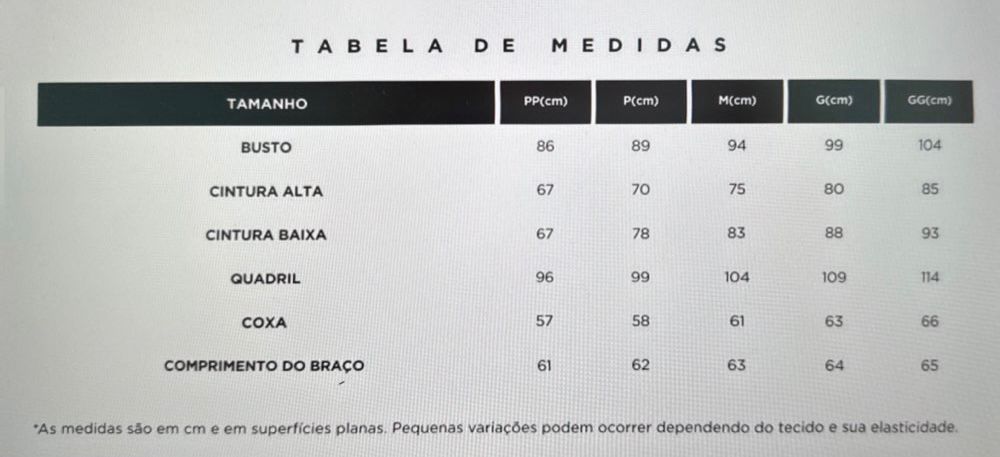1000x457 pixels.
Task: Click the BUSTO row label
Action: (266, 147)
